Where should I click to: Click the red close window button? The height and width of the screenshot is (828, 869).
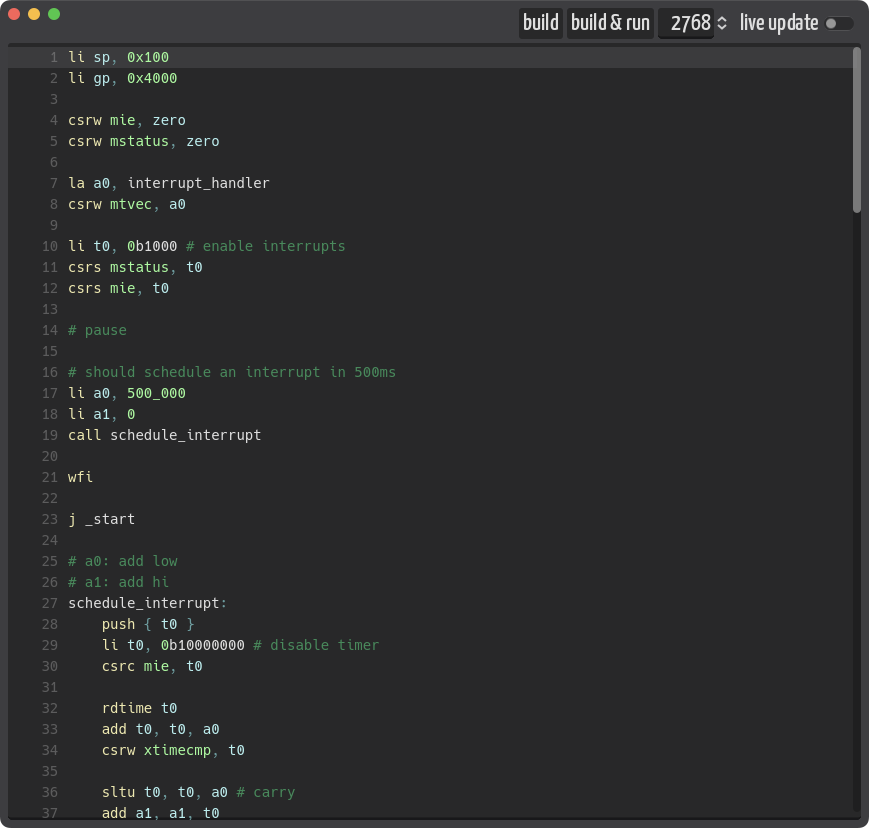point(14,14)
